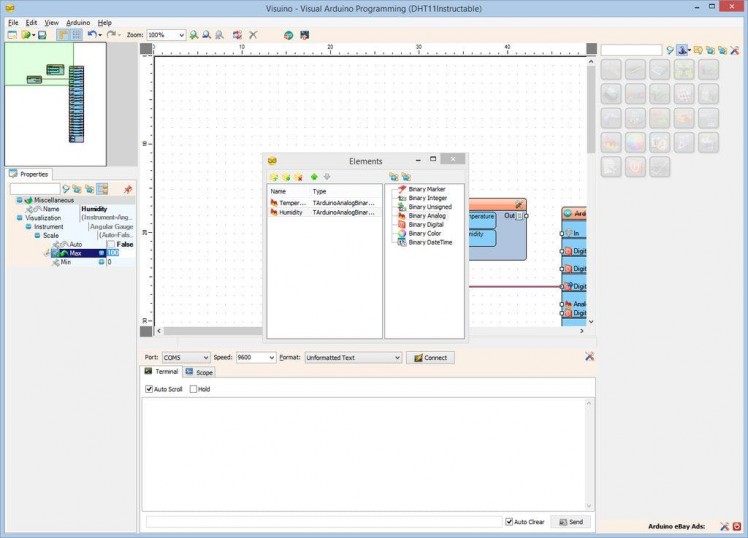
Task: Collapse the Visualization property group
Action: [x=18, y=217]
